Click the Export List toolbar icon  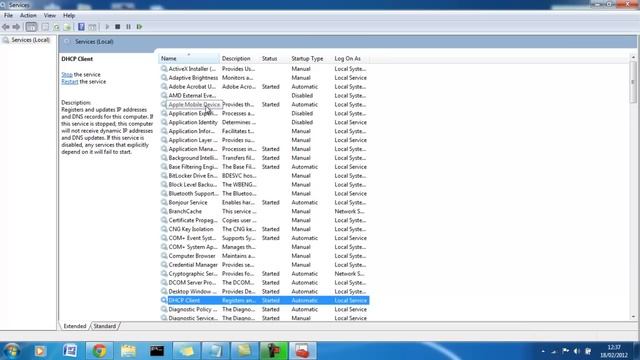click(x=67, y=27)
